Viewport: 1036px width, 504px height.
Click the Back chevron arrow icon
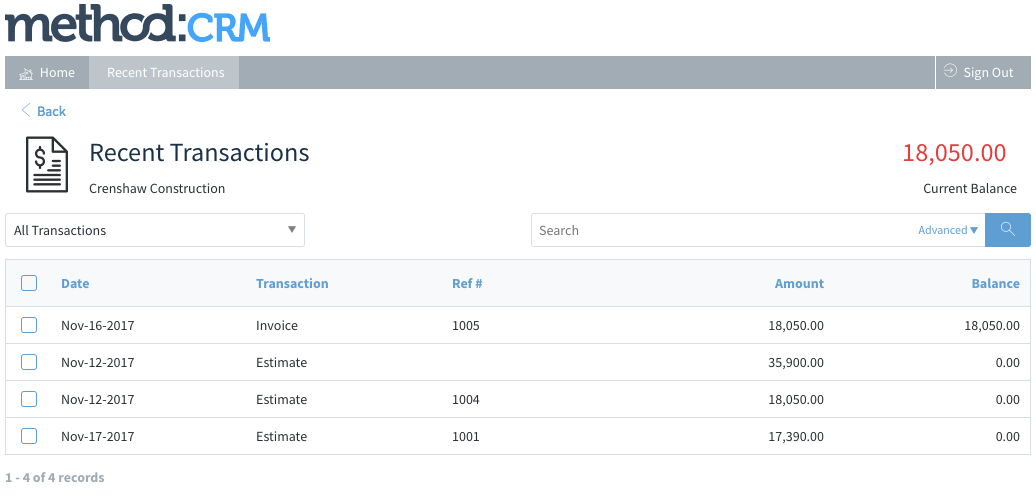26,110
